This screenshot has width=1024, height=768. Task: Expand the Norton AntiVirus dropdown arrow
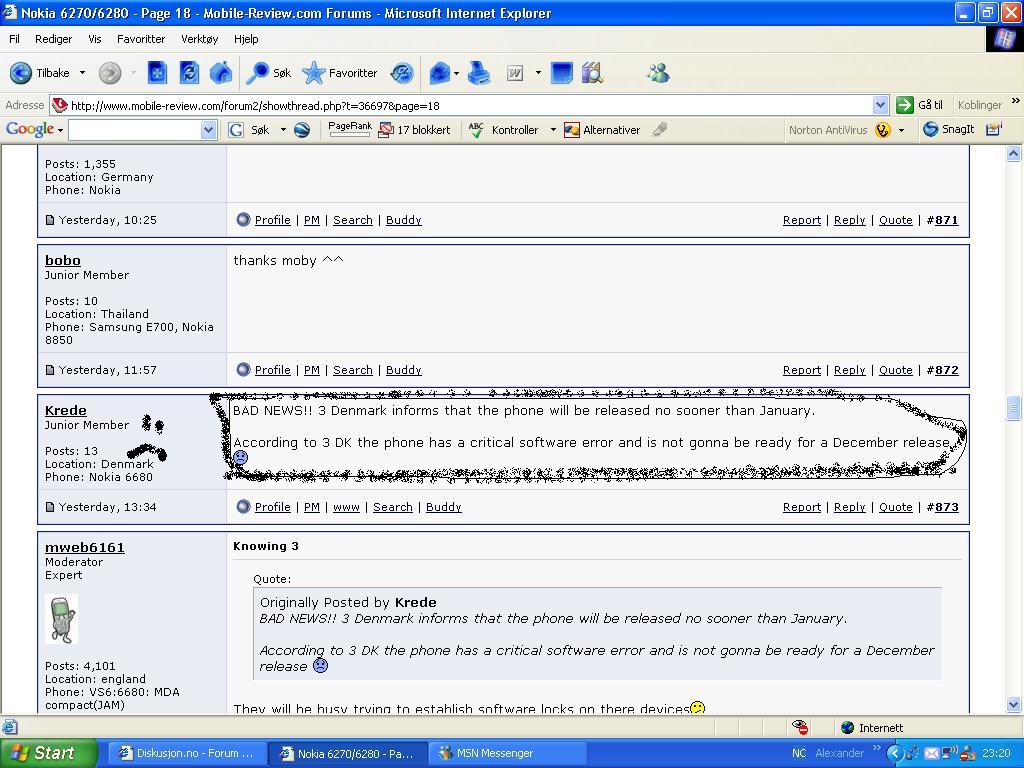(x=902, y=130)
